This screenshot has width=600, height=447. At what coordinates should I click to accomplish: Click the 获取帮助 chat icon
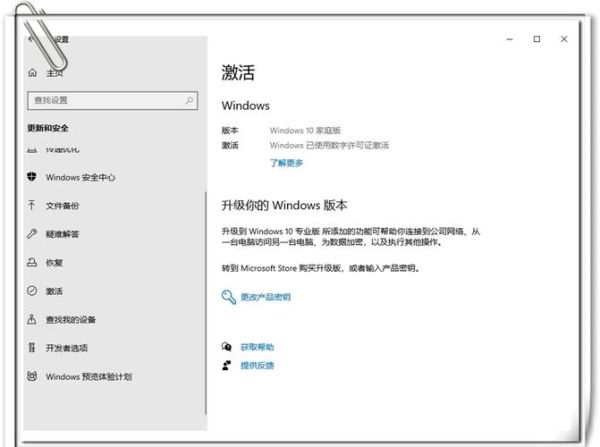click(227, 347)
